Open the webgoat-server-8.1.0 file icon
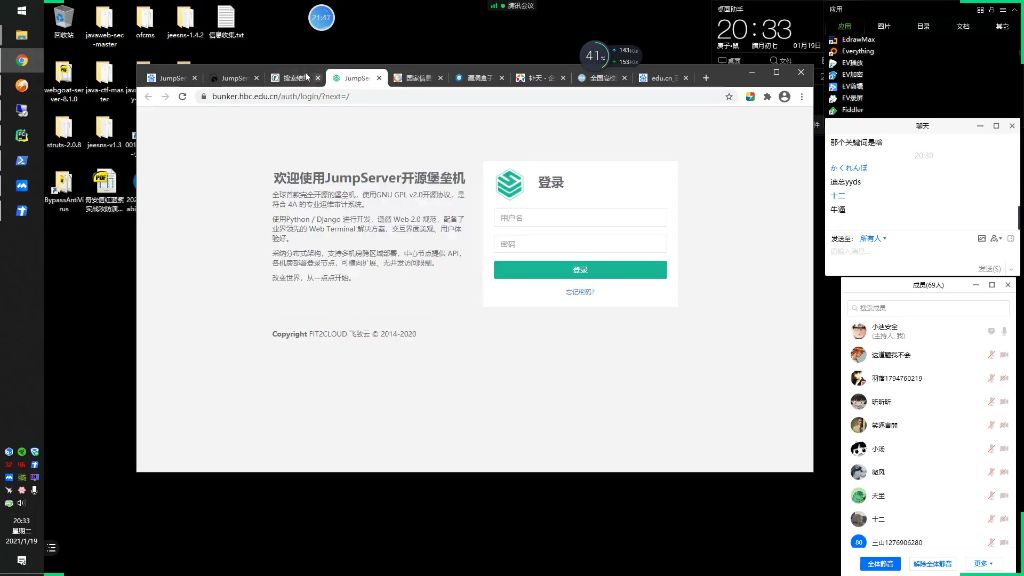The width and height of the screenshot is (1024, 576). tap(63, 82)
